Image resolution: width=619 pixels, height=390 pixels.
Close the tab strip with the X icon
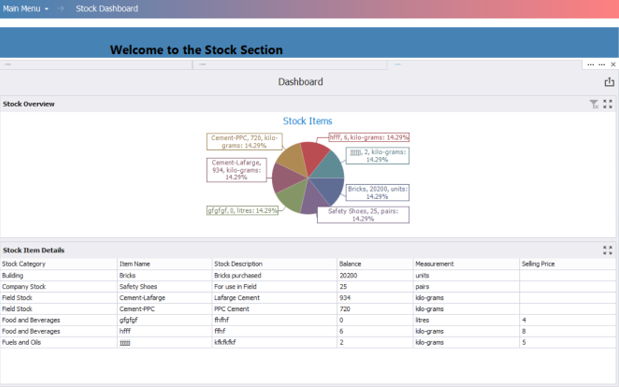tap(613, 64)
